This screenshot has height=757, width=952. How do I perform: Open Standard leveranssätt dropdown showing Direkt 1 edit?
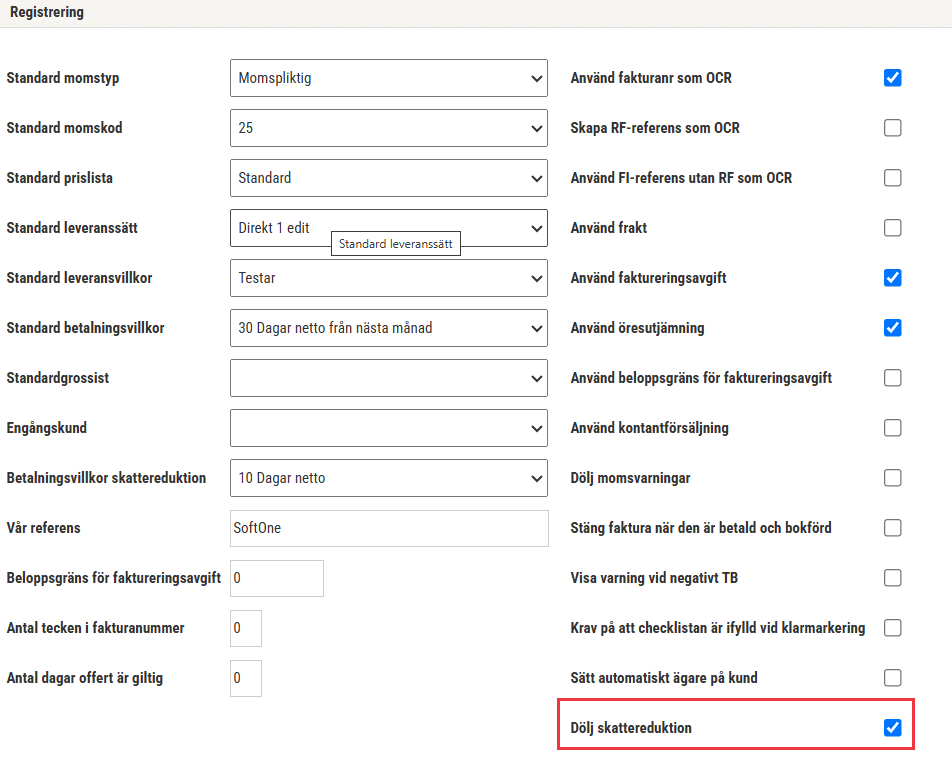point(389,228)
